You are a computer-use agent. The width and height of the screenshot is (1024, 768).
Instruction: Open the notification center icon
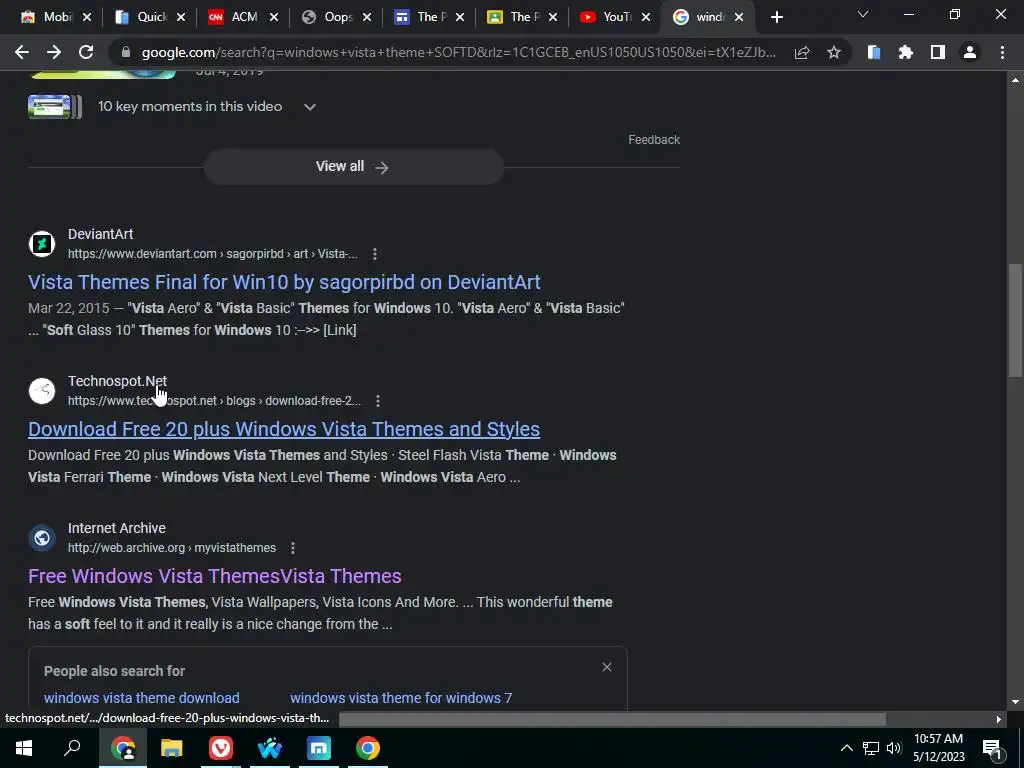click(993, 748)
